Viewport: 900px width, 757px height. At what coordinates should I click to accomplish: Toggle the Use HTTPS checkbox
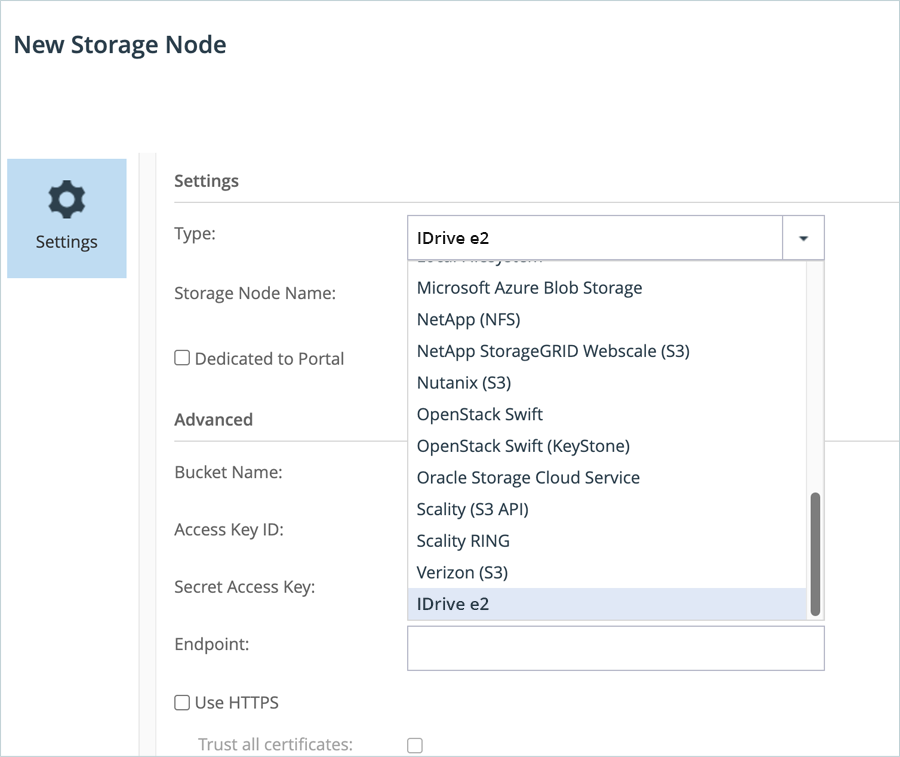pyautogui.click(x=182, y=703)
